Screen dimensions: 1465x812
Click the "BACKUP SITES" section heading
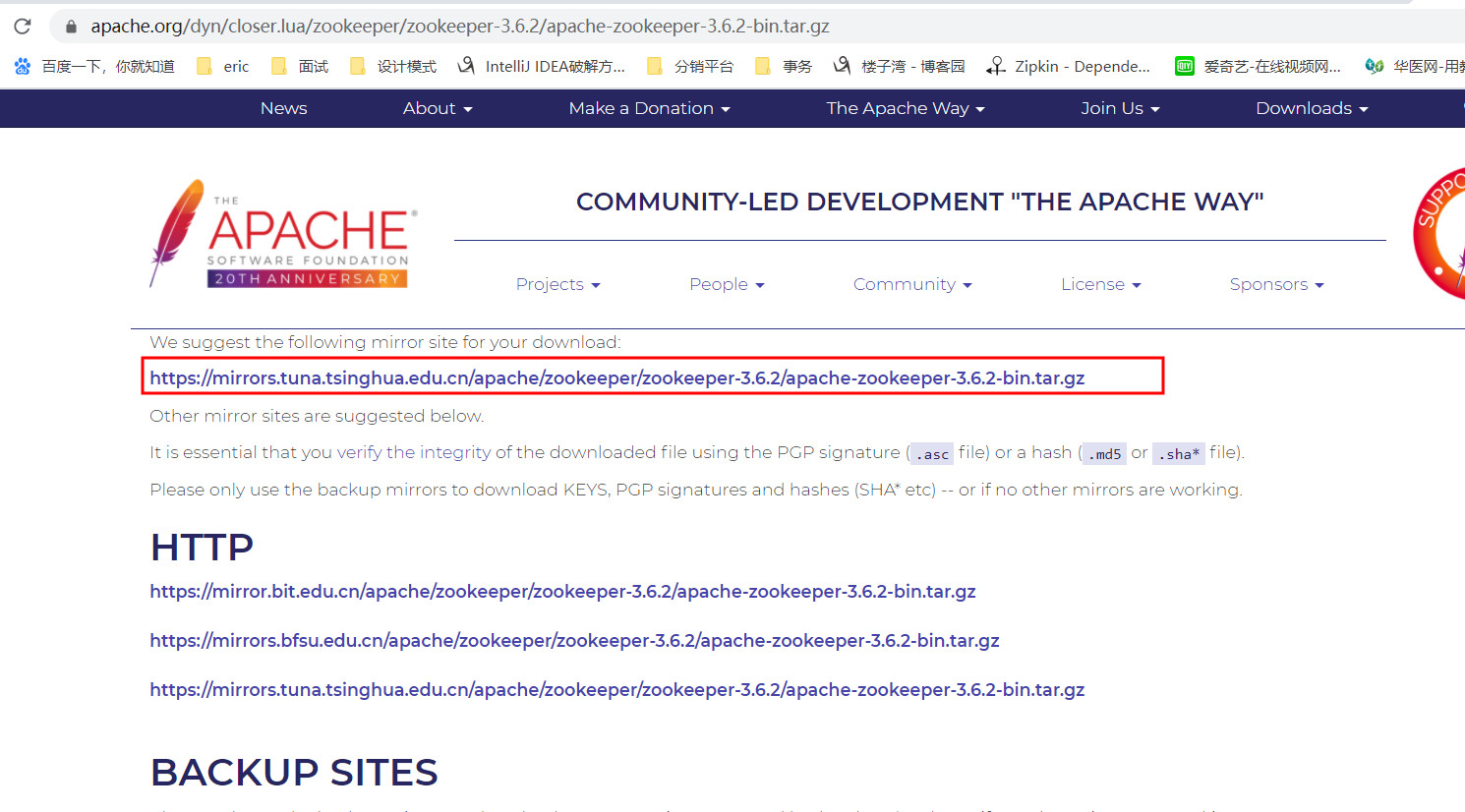[x=294, y=773]
